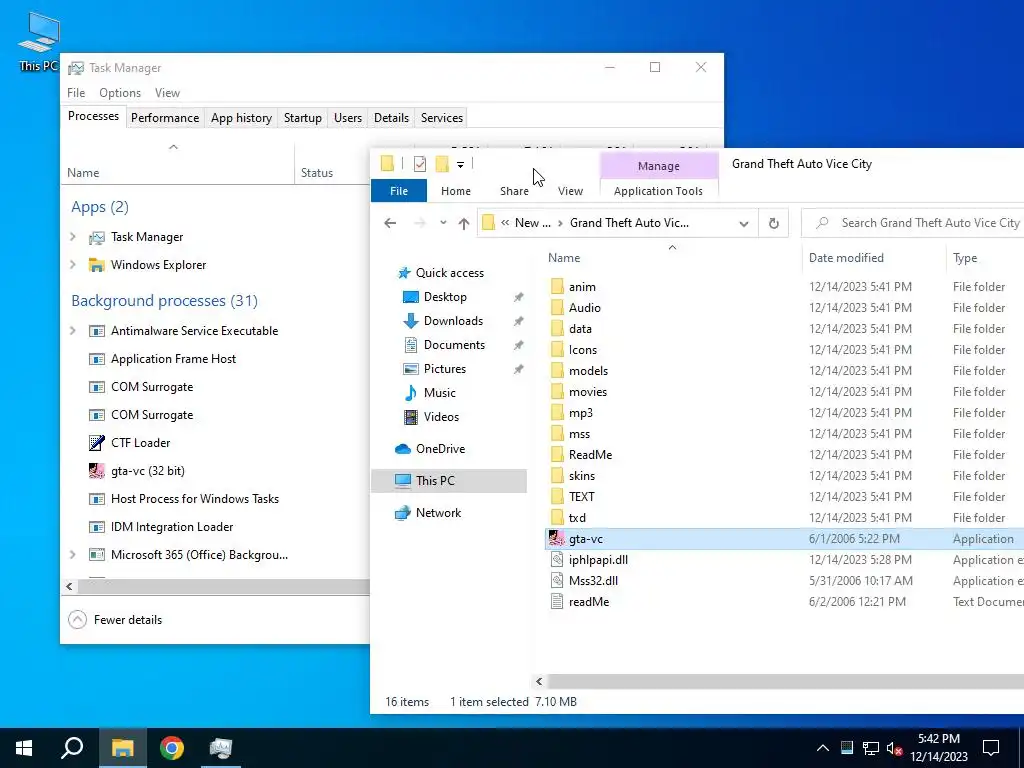Select the iphlpapi.dll file icon
The width and height of the screenshot is (1024, 768).
coord(556,560)
